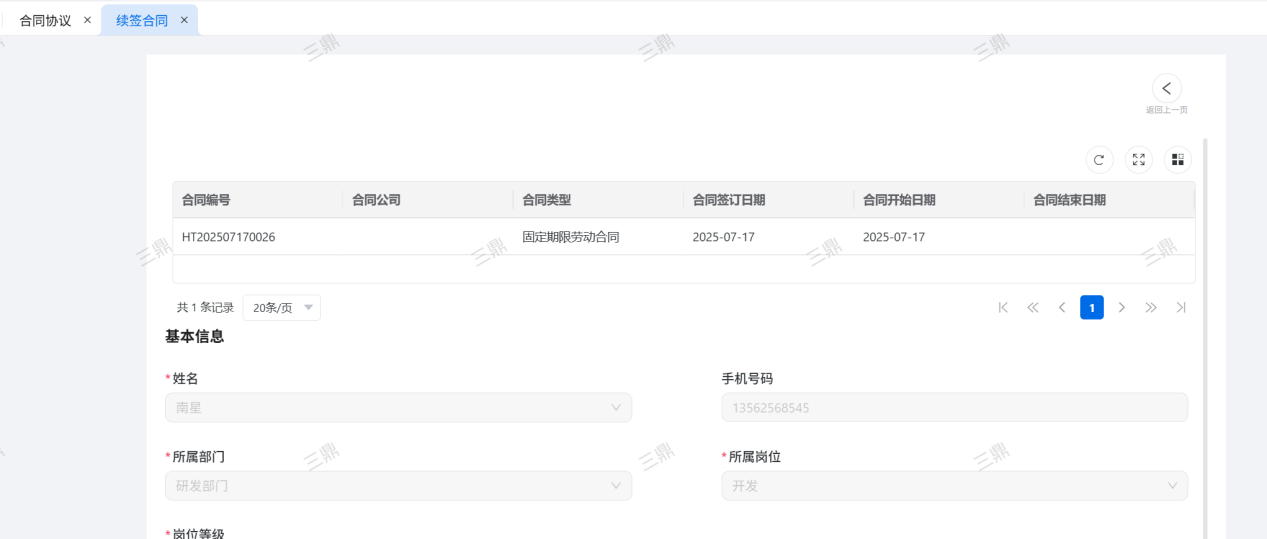Screen dimensions: 1267x539
Task: Go to previous page arrow
Action: (1062, 308)
